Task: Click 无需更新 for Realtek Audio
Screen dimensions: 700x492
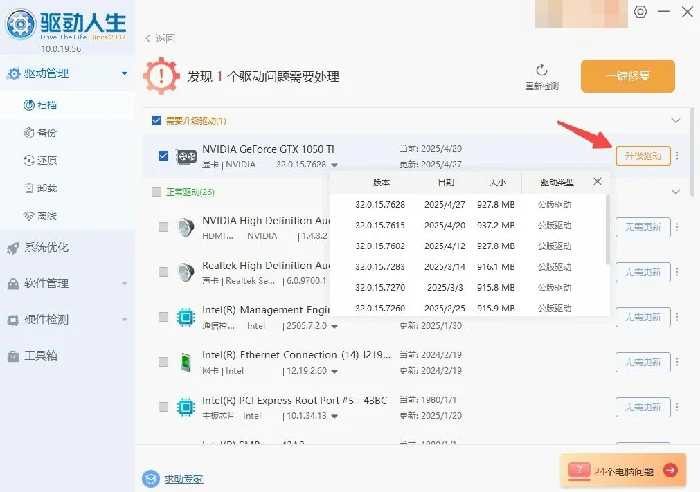Action: [643, 272]
